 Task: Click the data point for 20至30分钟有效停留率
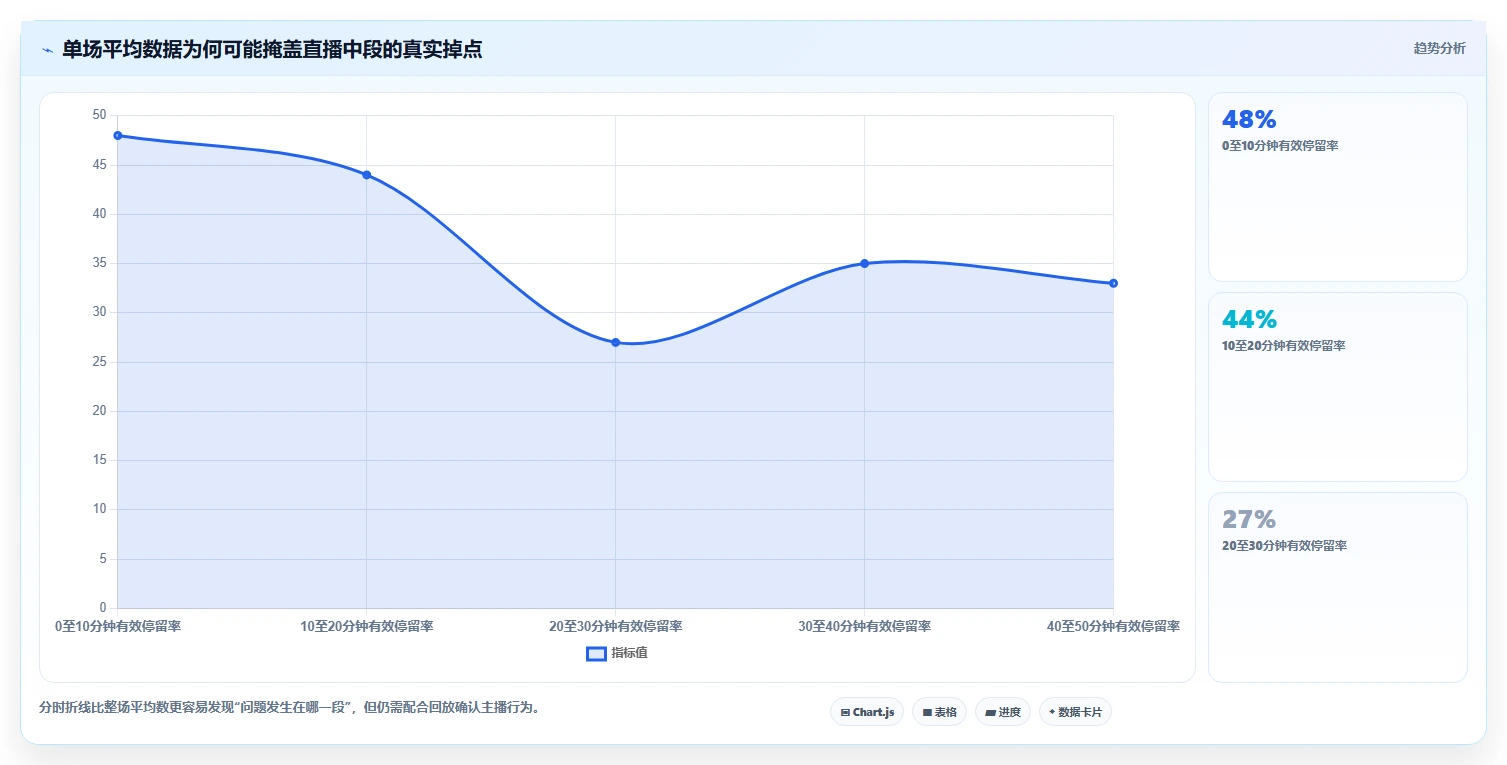[x=615, y=342]
